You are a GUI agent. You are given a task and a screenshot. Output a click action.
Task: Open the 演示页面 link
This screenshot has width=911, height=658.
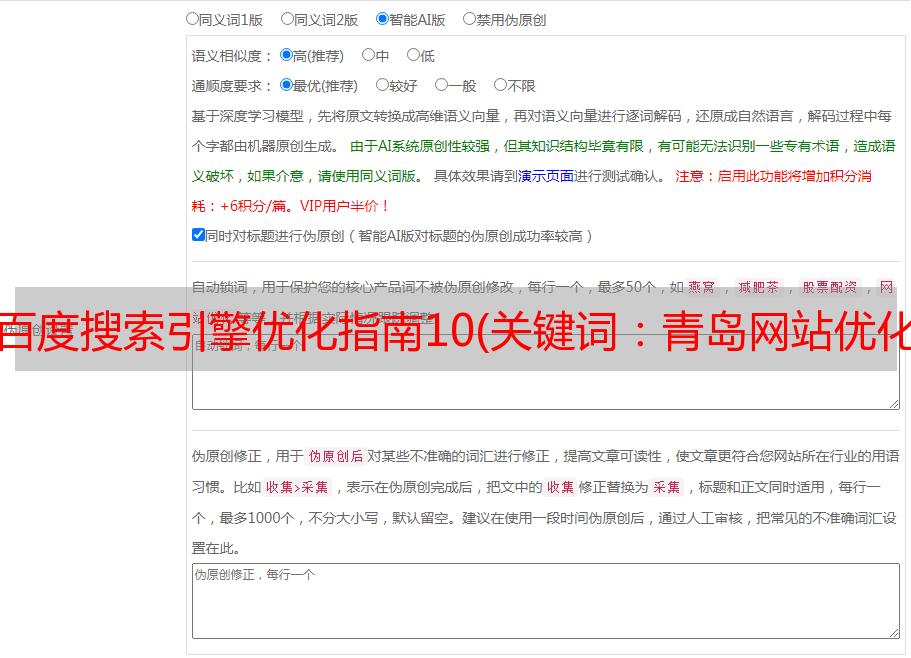[x=545, y=176]
